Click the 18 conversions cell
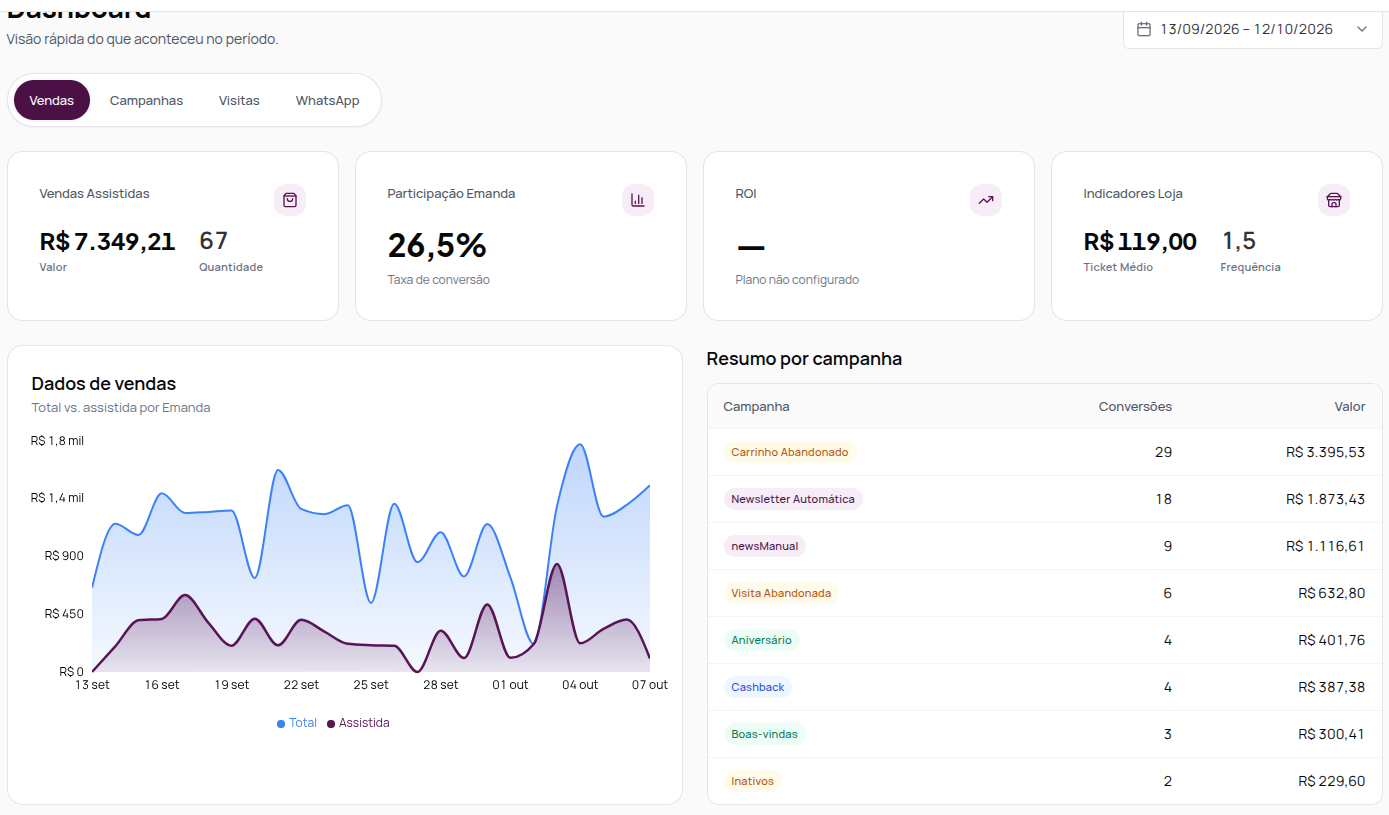 (1163, 499)
